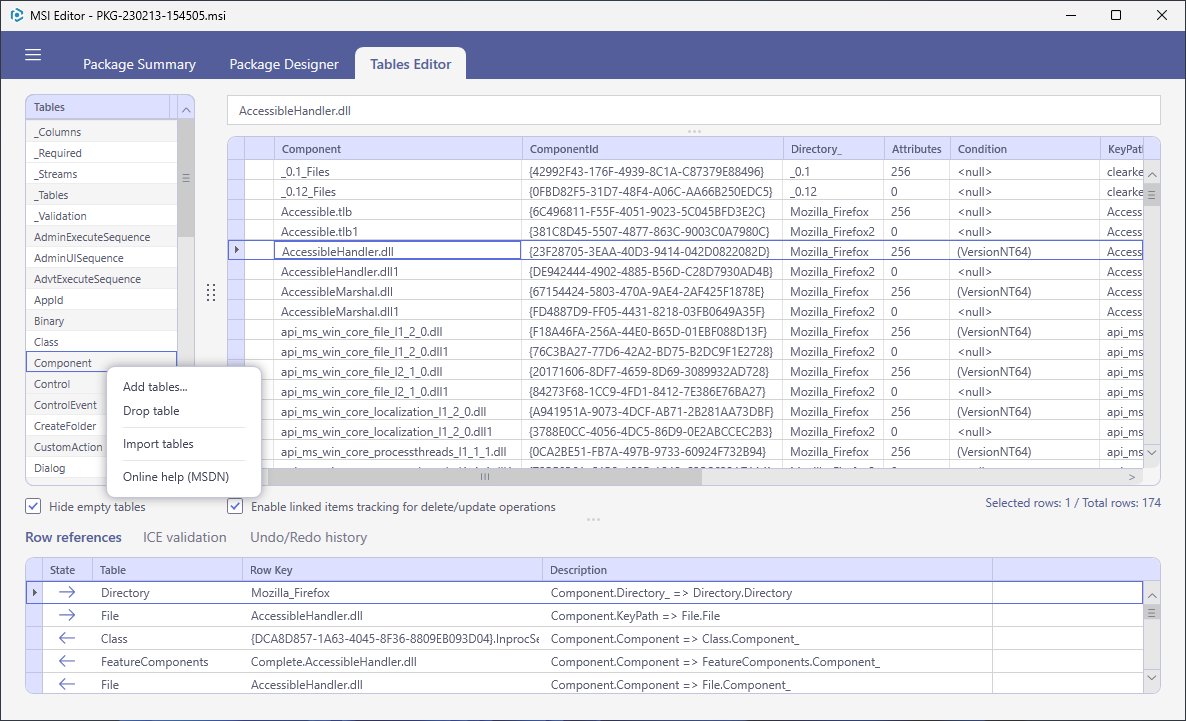This screenshot has width=1186, height=721.
Task: Choose Drop table from context menu
Action: coord(151,411)
